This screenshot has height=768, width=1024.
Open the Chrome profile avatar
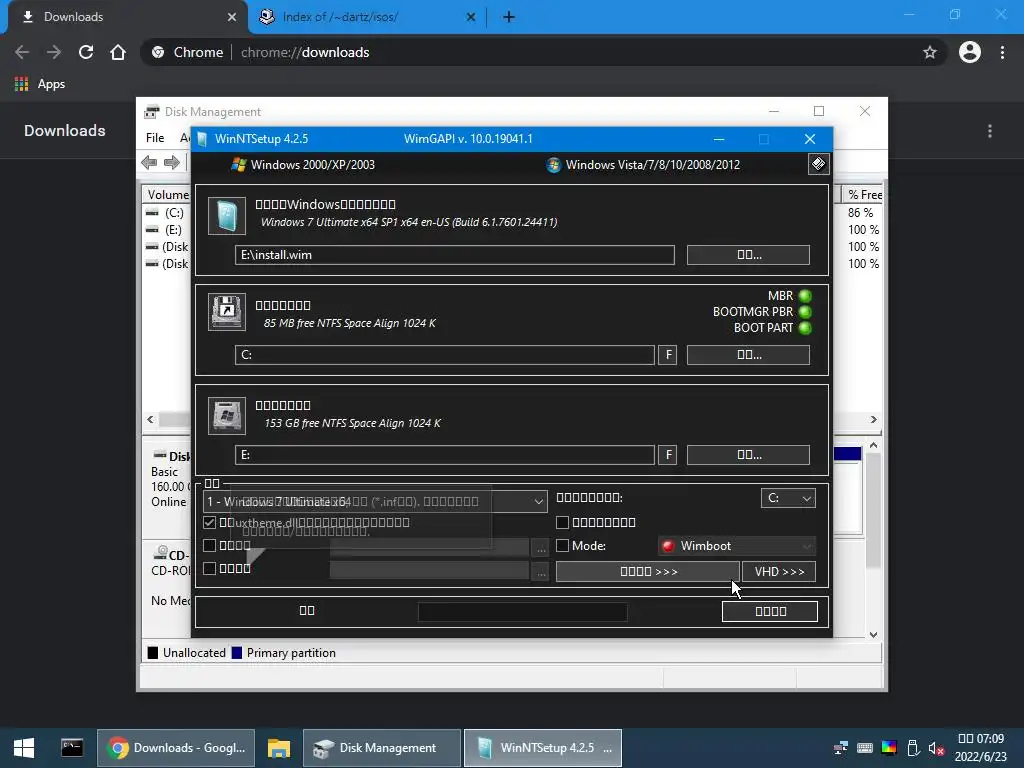pyautogui.click(x=970, y=52)
